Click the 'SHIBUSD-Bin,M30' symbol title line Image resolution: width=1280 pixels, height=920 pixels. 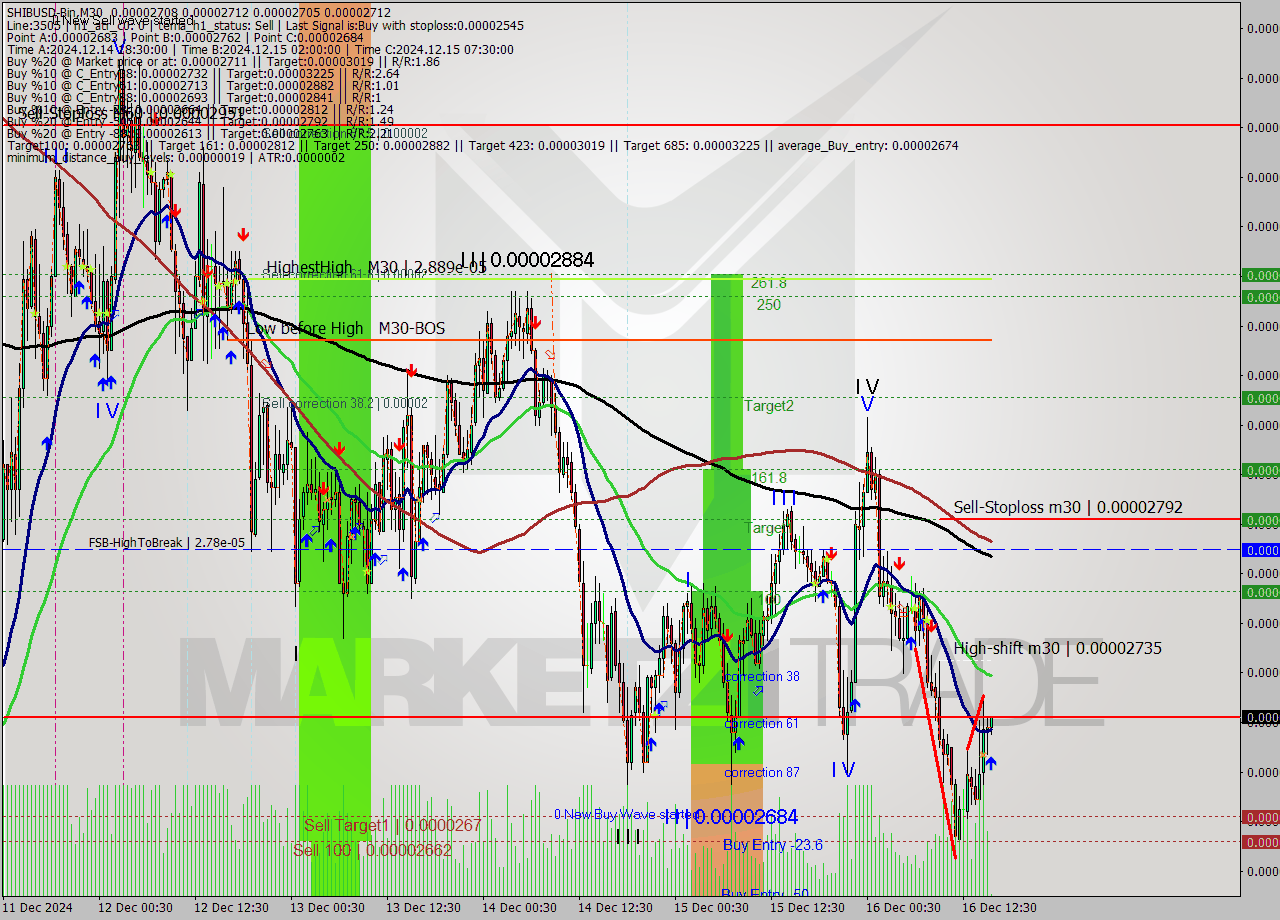[x=199, y=12]
